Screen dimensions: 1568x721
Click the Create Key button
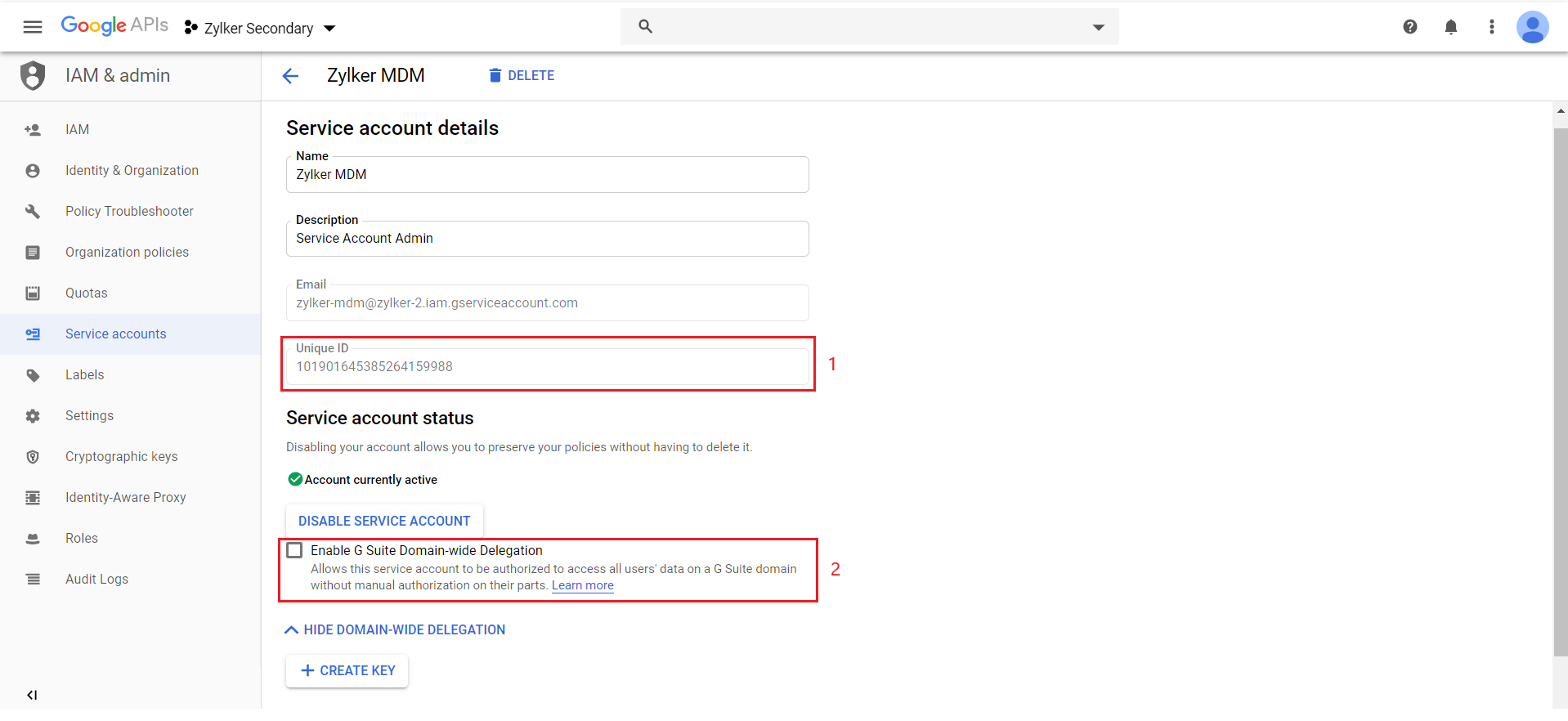click(347, 670)
